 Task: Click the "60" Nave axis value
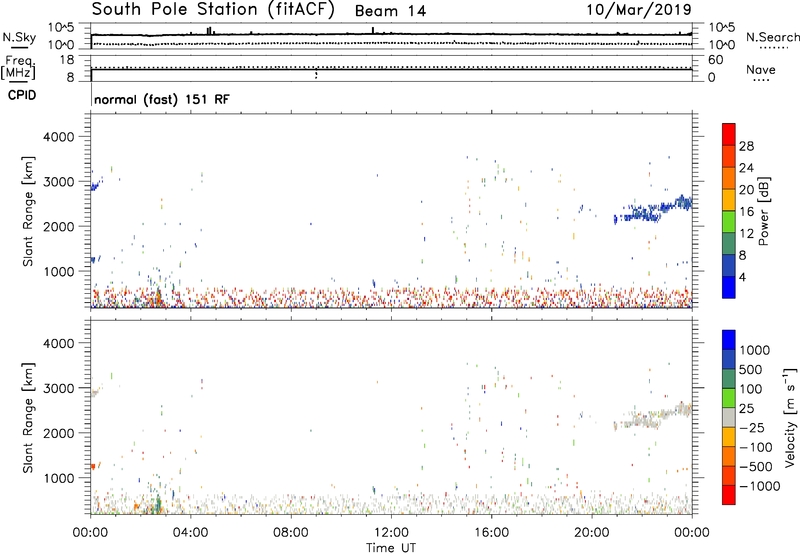click(715, 60)
